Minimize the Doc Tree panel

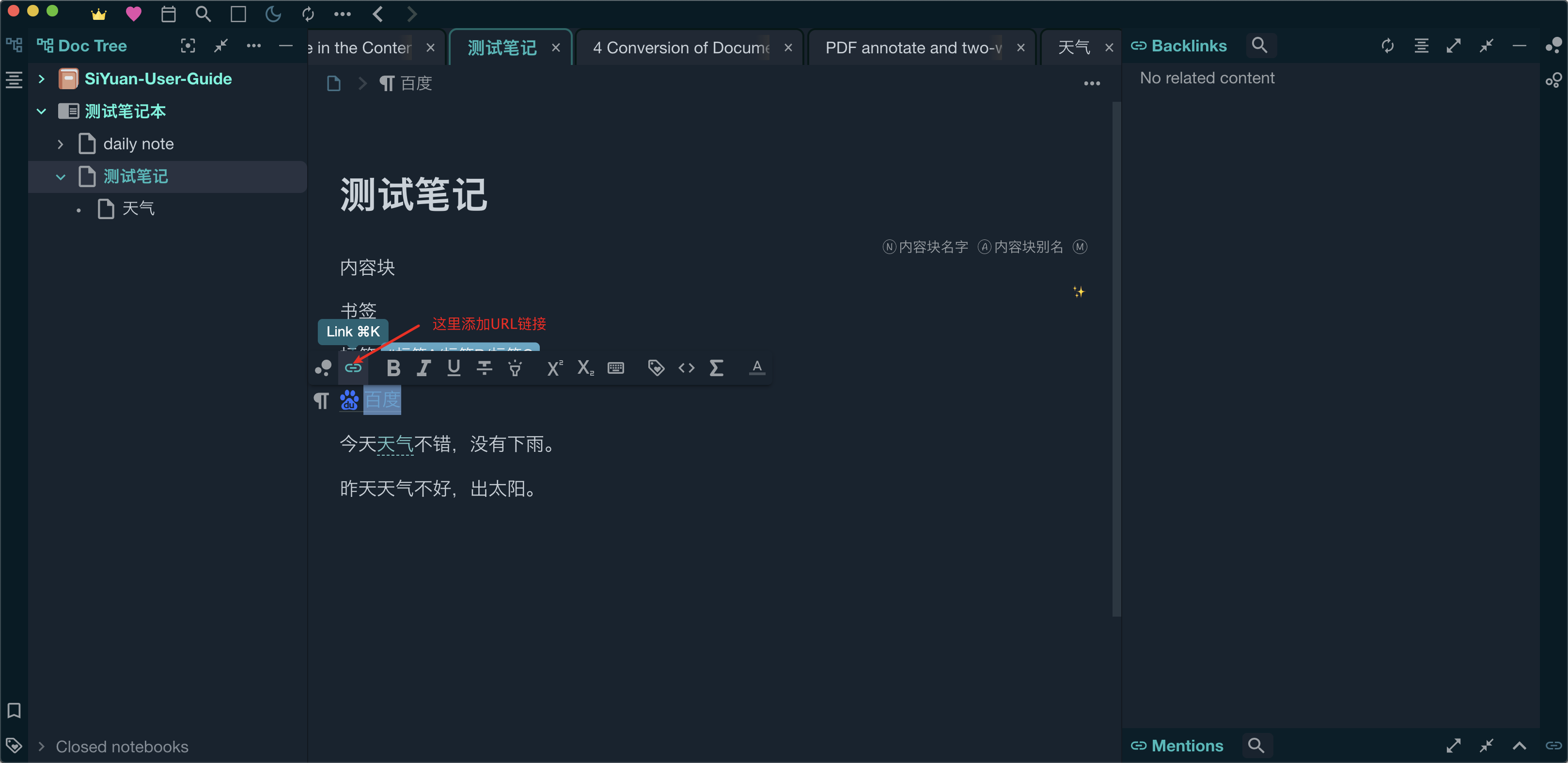tap(285, 46)
